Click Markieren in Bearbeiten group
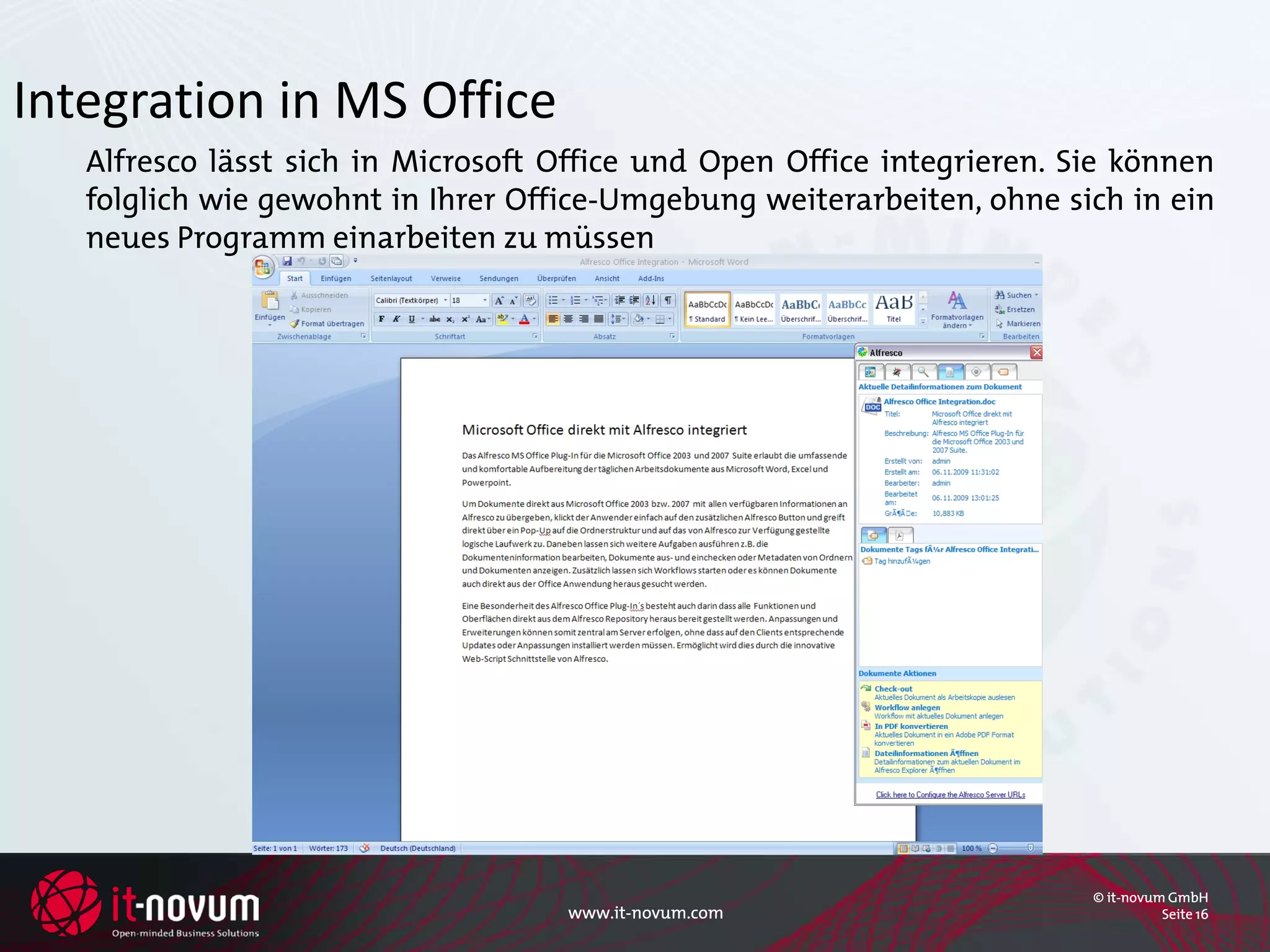 pos(1018,324)
